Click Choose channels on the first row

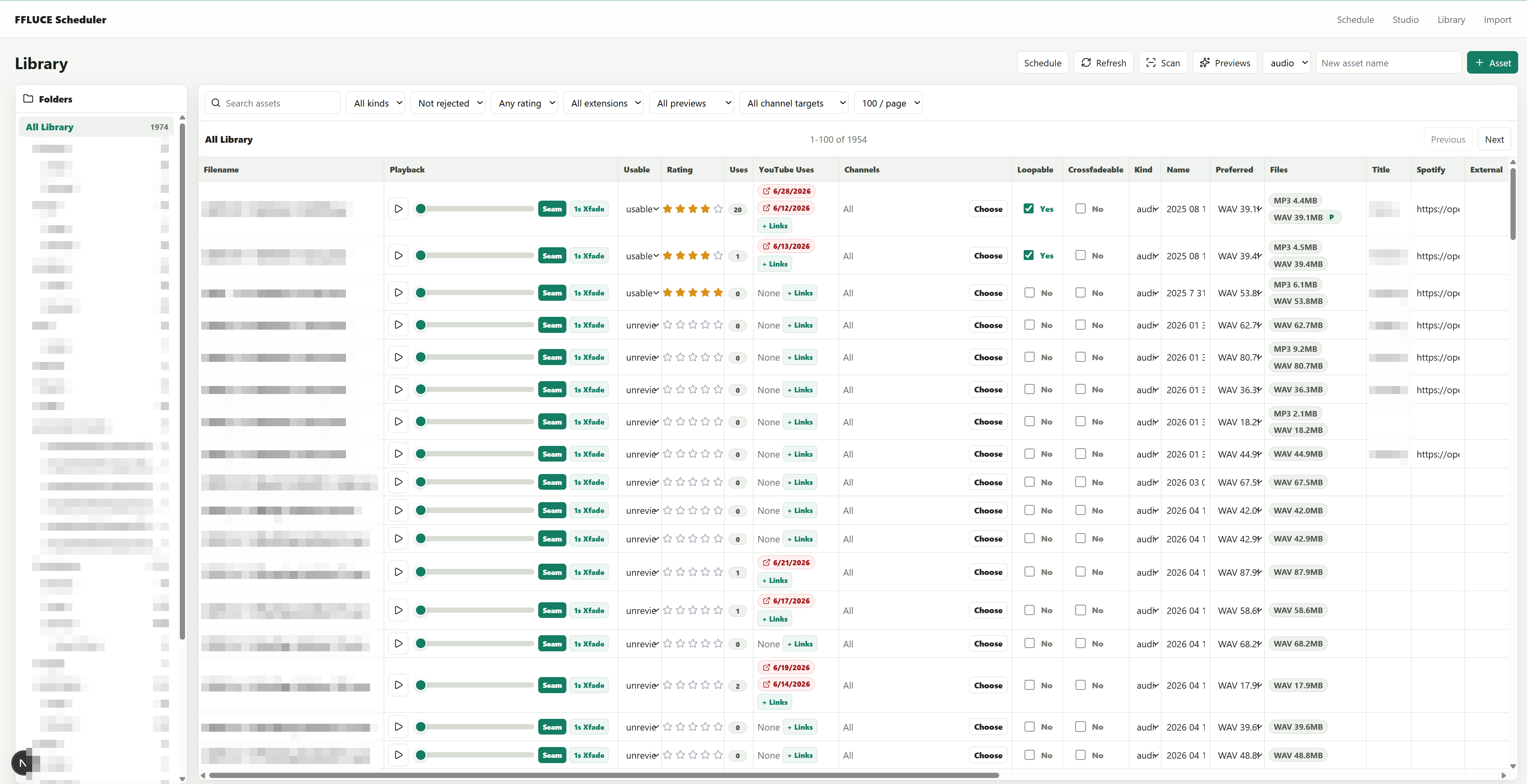click(988, 209)
